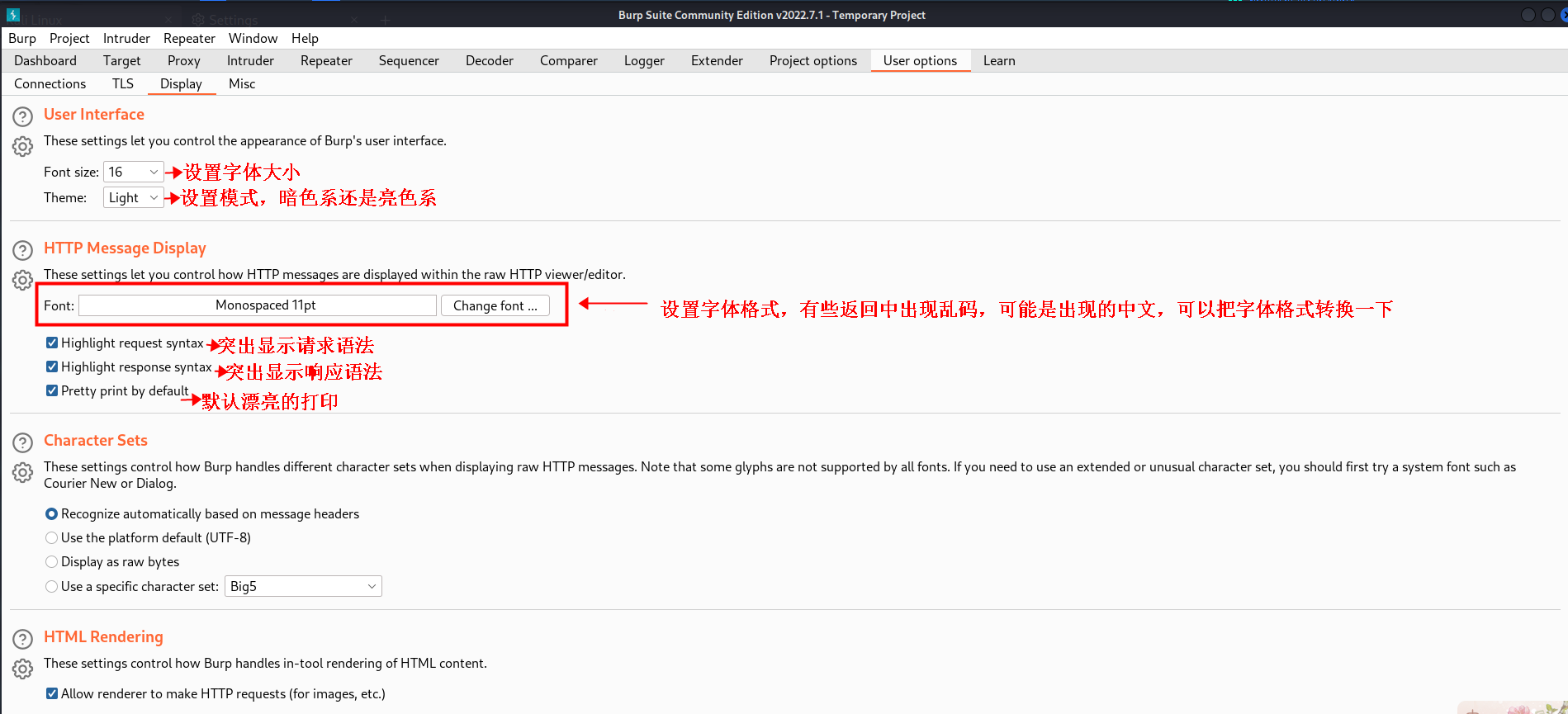The image size is (1568, 714).
Task: Select Use a specific character set option
Action: click(x=52, y=586)
